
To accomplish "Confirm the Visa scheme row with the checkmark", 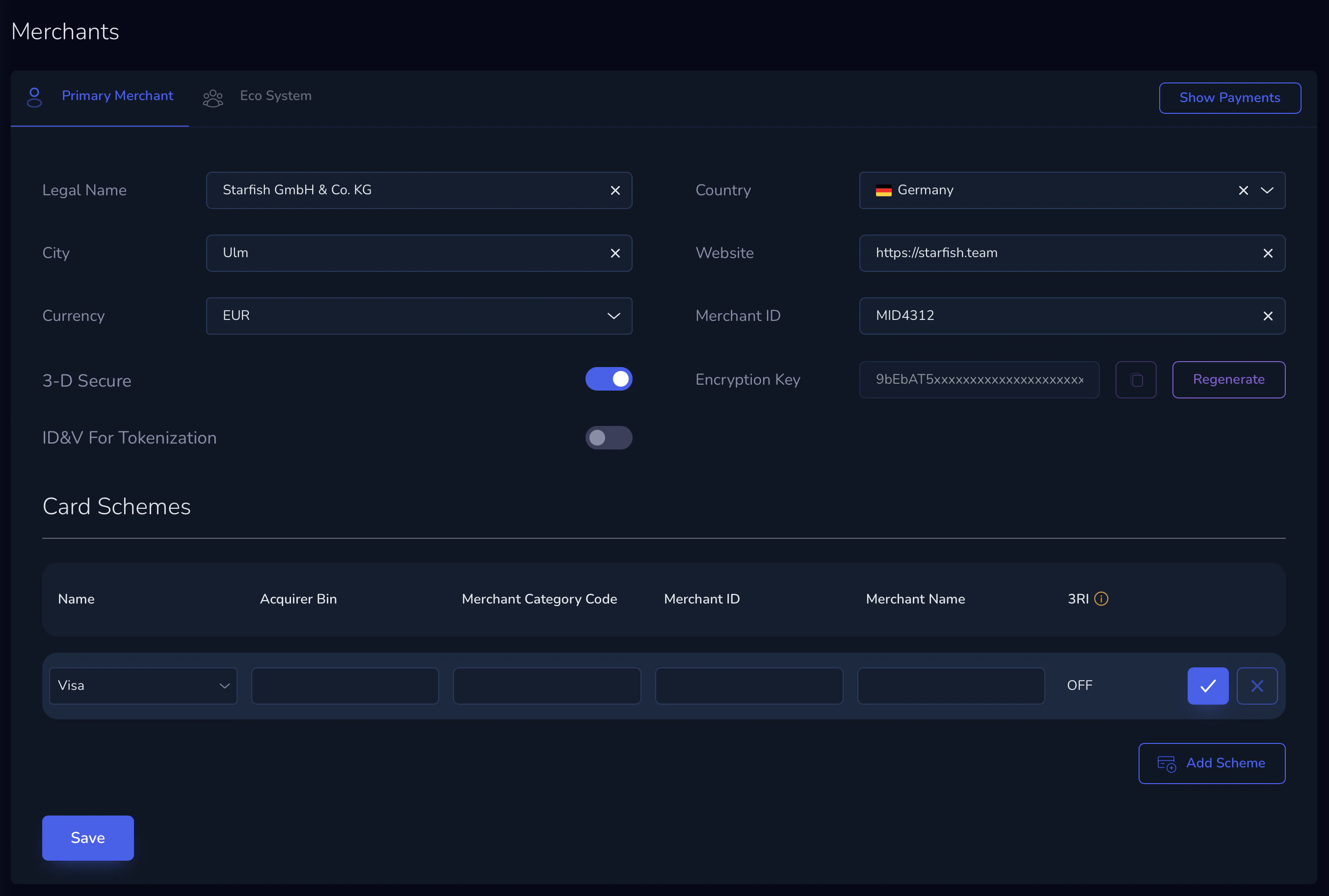I will (x=1207, y=685).
